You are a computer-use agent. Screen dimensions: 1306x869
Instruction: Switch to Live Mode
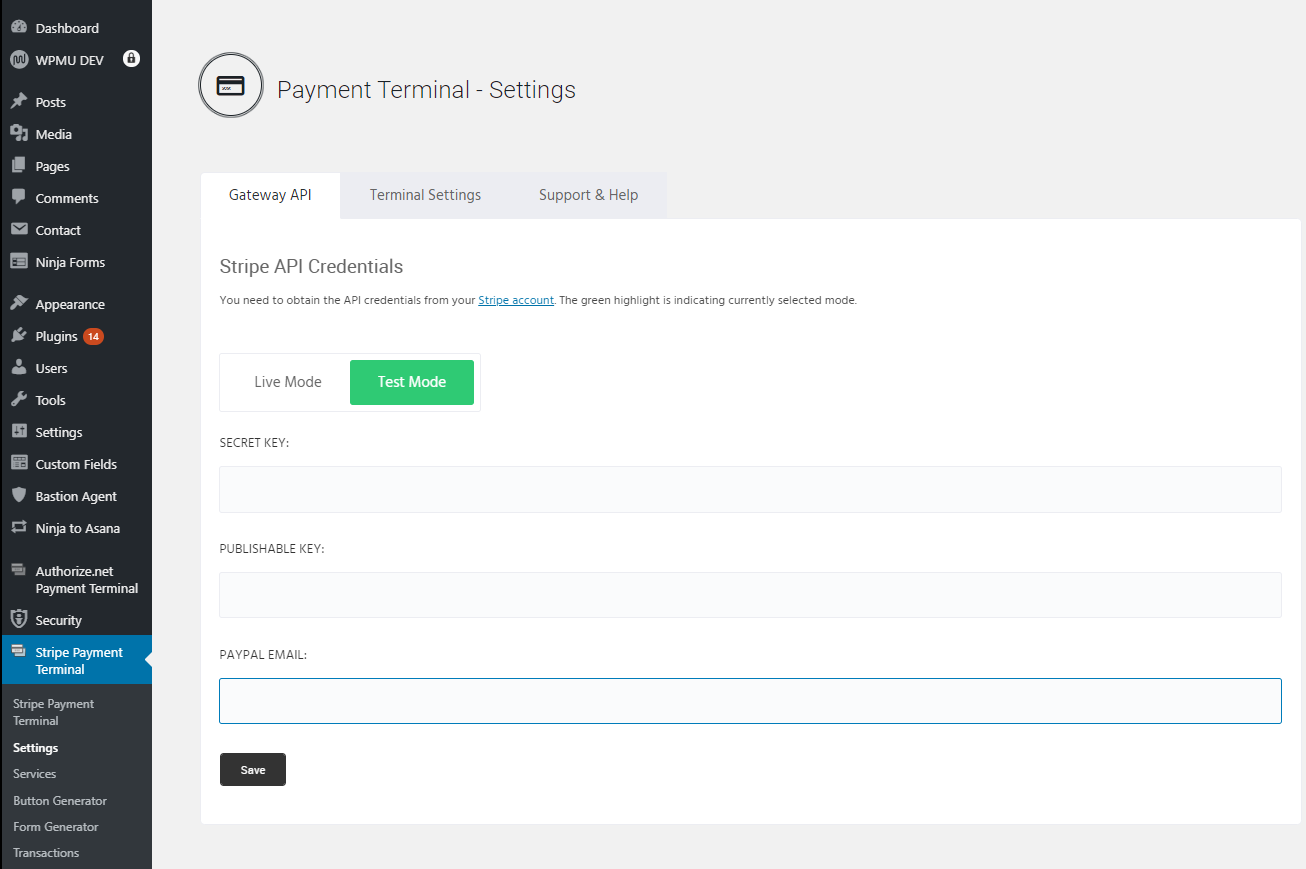(x=288, y=382)
